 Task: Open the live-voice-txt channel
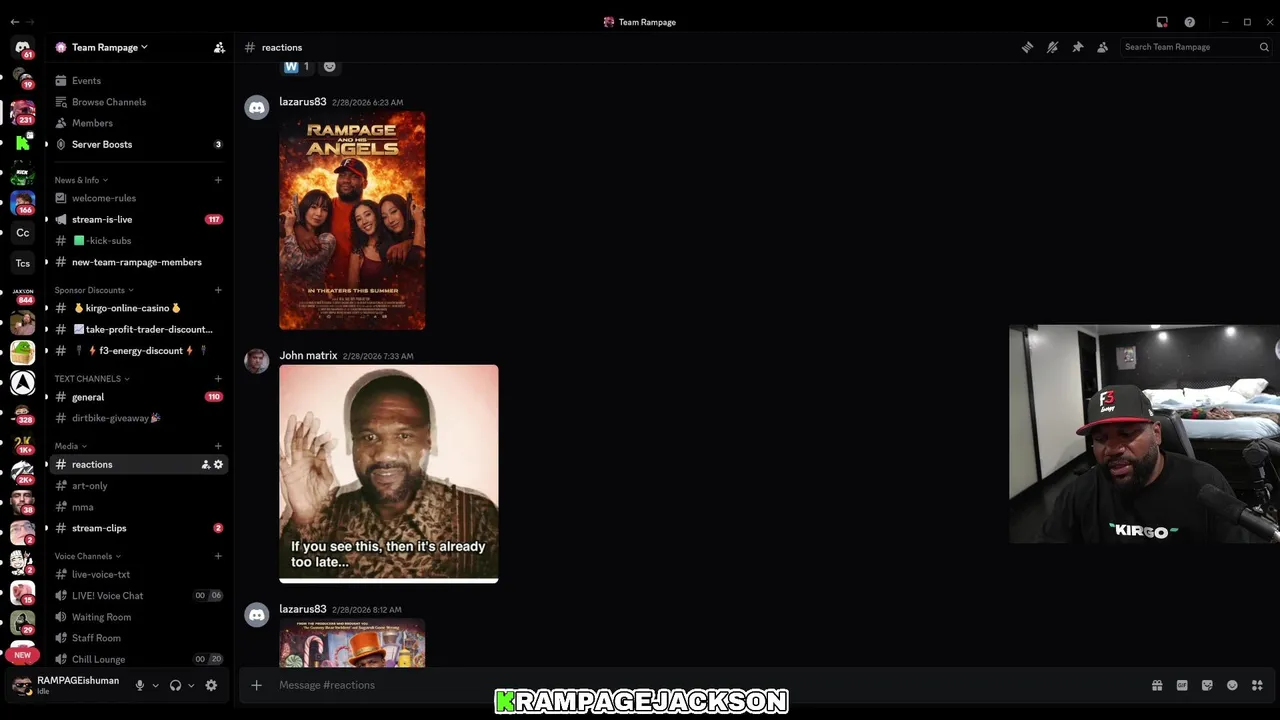(138, 574)
